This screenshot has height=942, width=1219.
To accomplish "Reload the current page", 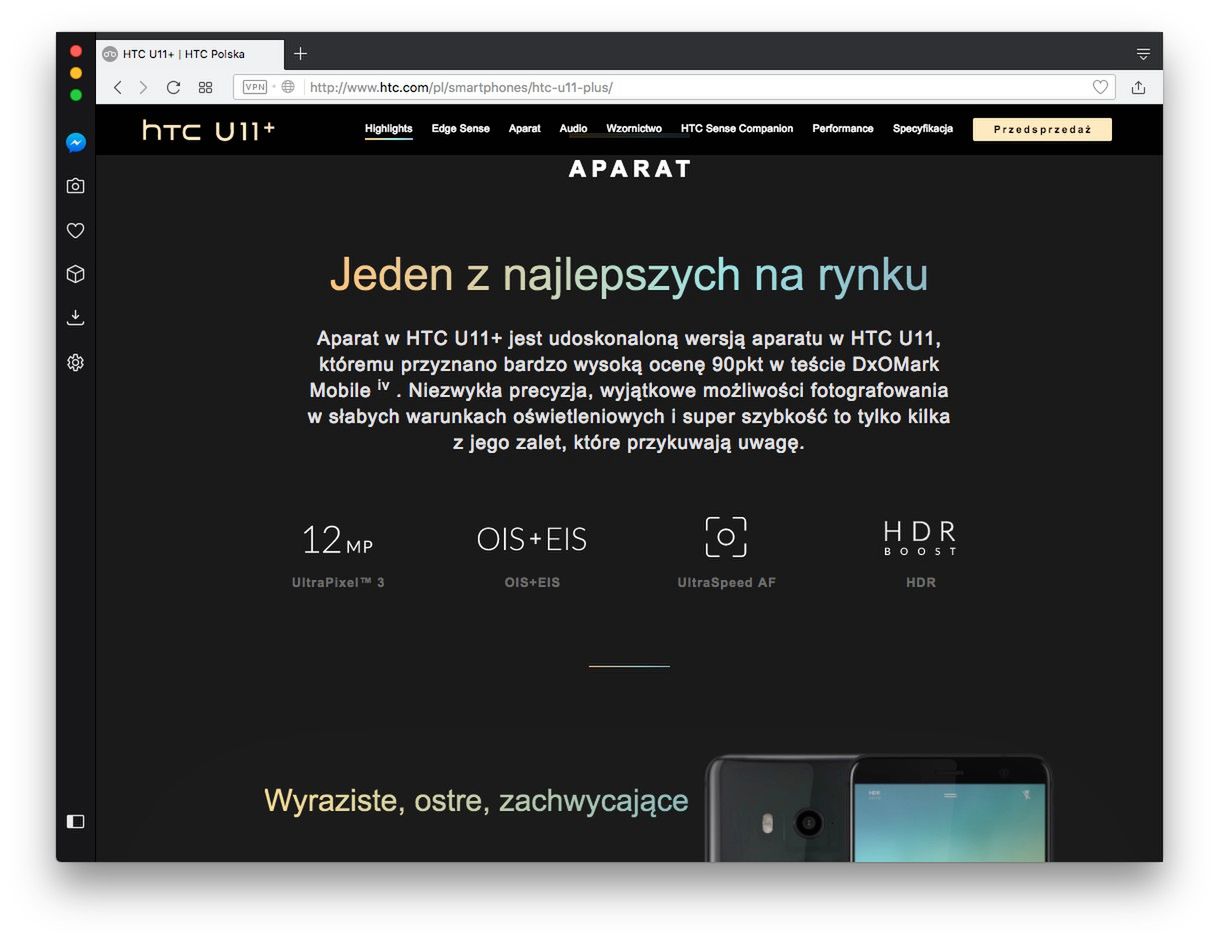I will [x=173, y=87].
